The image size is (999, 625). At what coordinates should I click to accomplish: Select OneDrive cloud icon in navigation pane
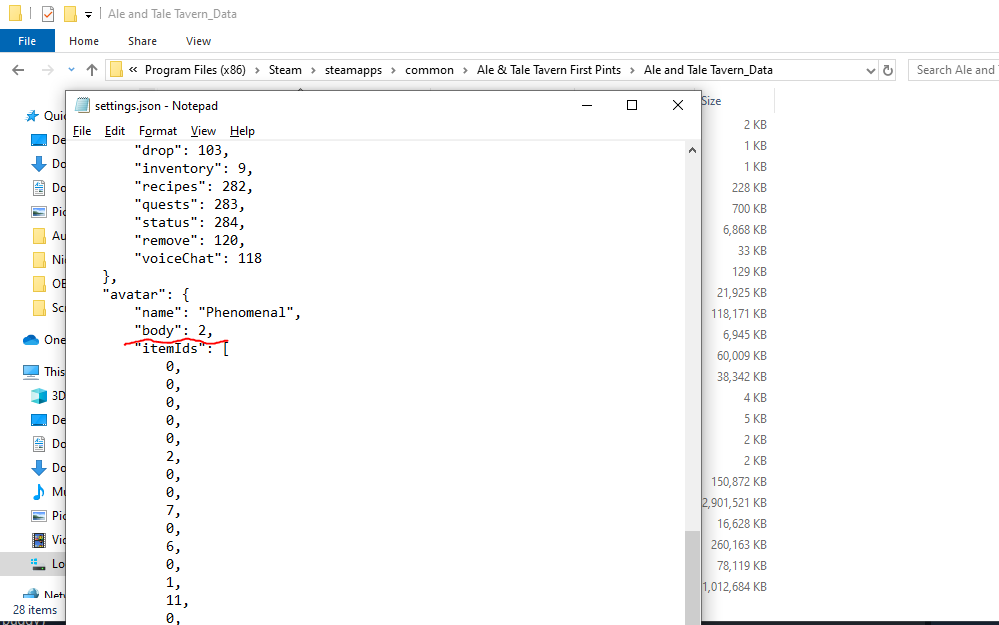(x=31, y=340)
